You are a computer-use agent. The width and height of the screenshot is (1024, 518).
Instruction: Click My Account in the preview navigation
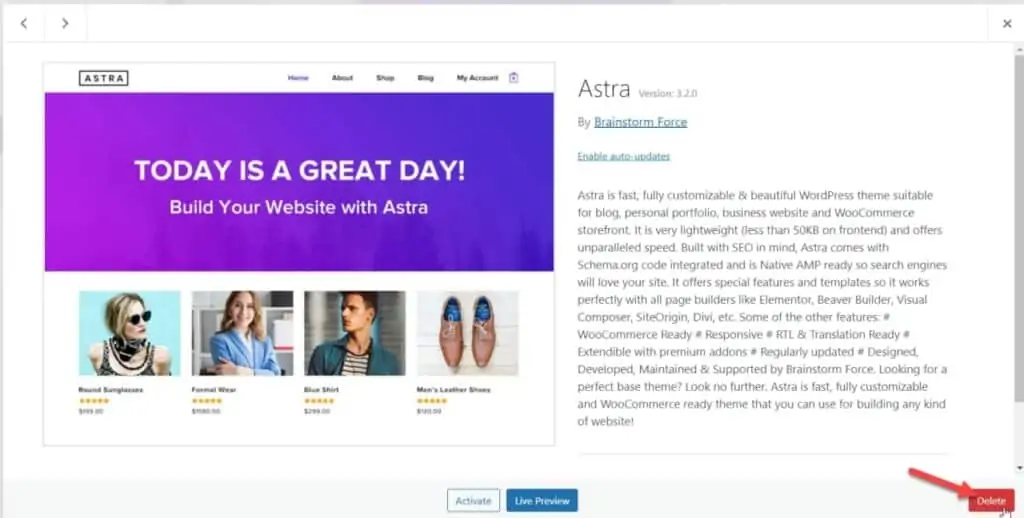tap(477, 78)
